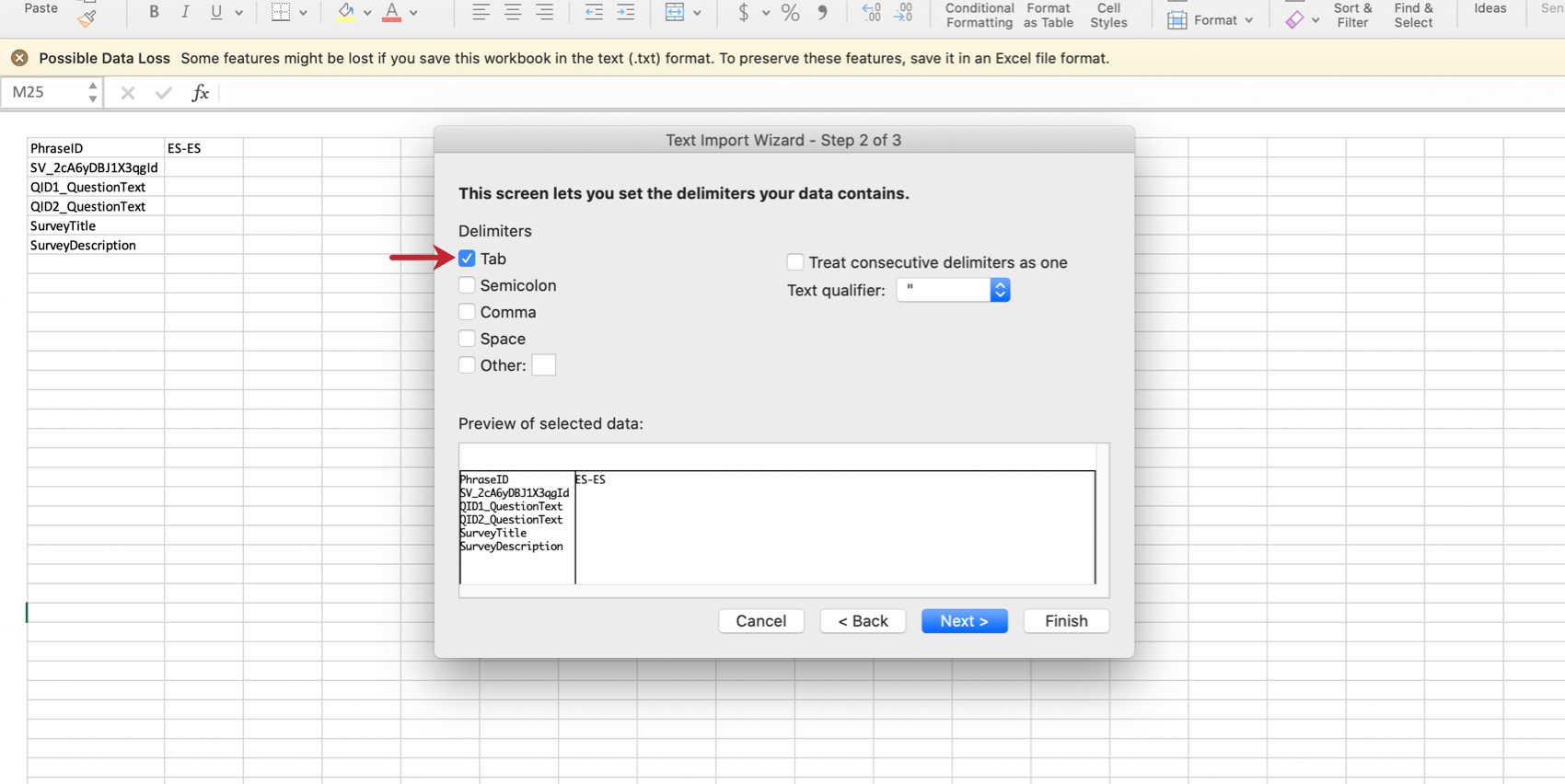Click the Merge & Center icon
The width and height of the screenshot is (1565, 784).
[x=675, y=12]
